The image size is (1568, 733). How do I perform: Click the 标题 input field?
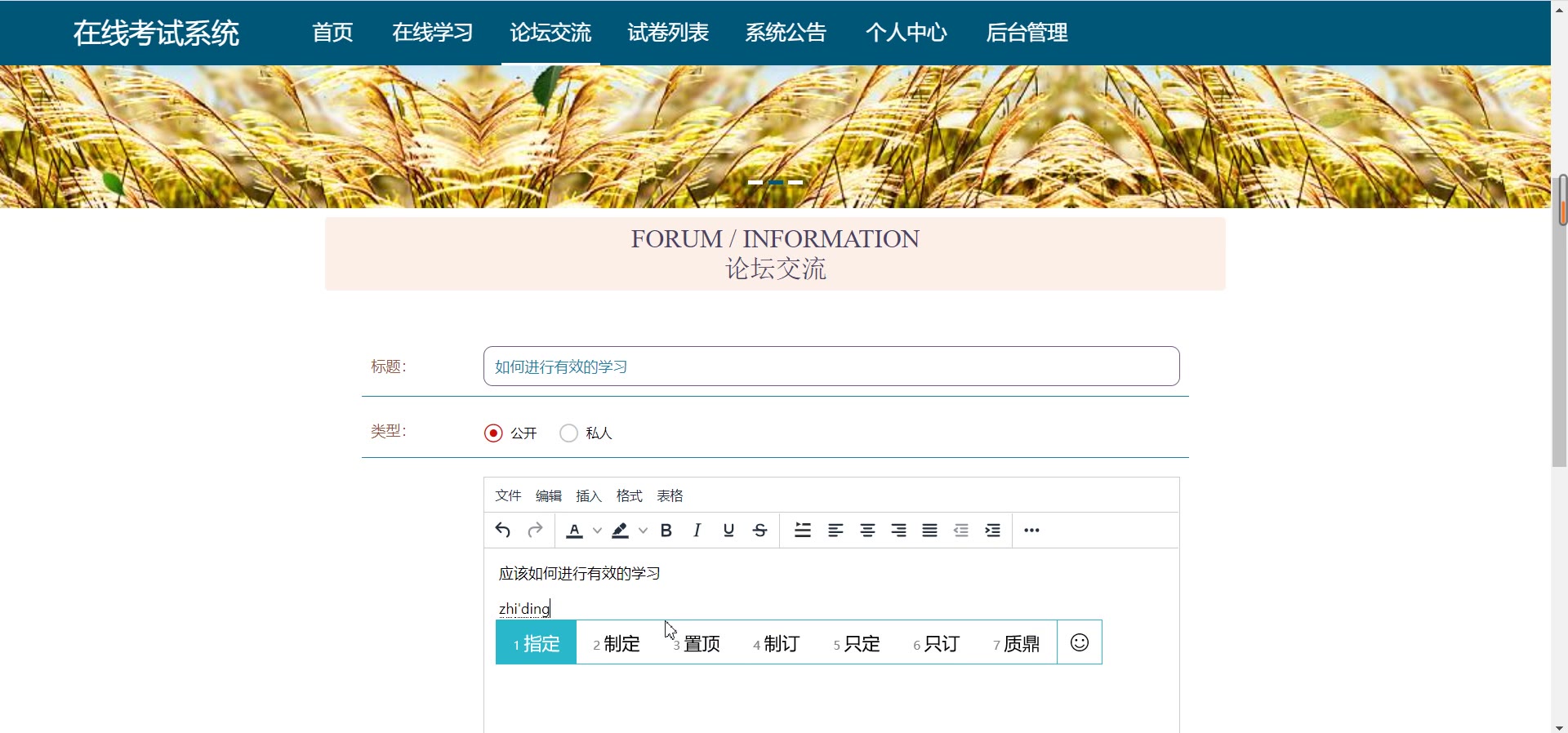coord(831,366)
